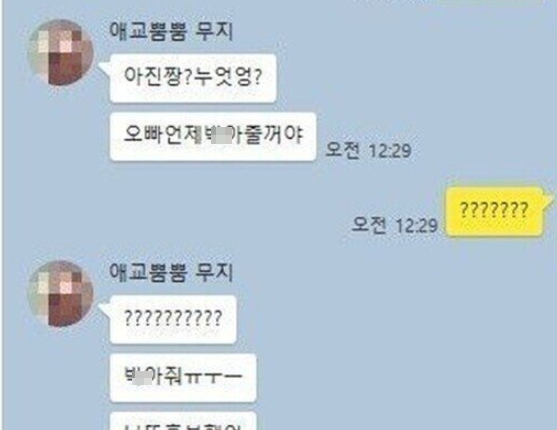Select the lower sender name 애교뿜뿜 무지

(x=171, y=272)
